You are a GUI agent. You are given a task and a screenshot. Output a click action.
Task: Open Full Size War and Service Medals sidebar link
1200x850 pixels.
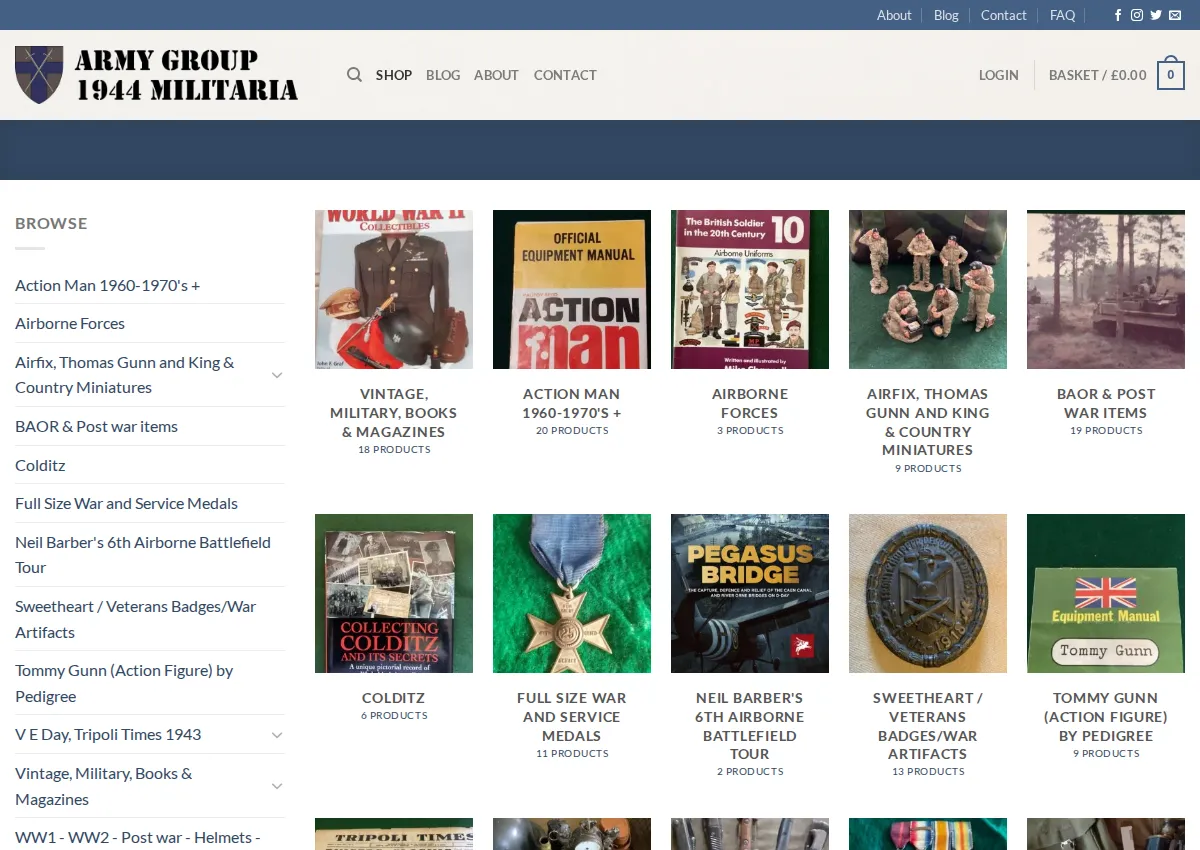tap(126, 503)
